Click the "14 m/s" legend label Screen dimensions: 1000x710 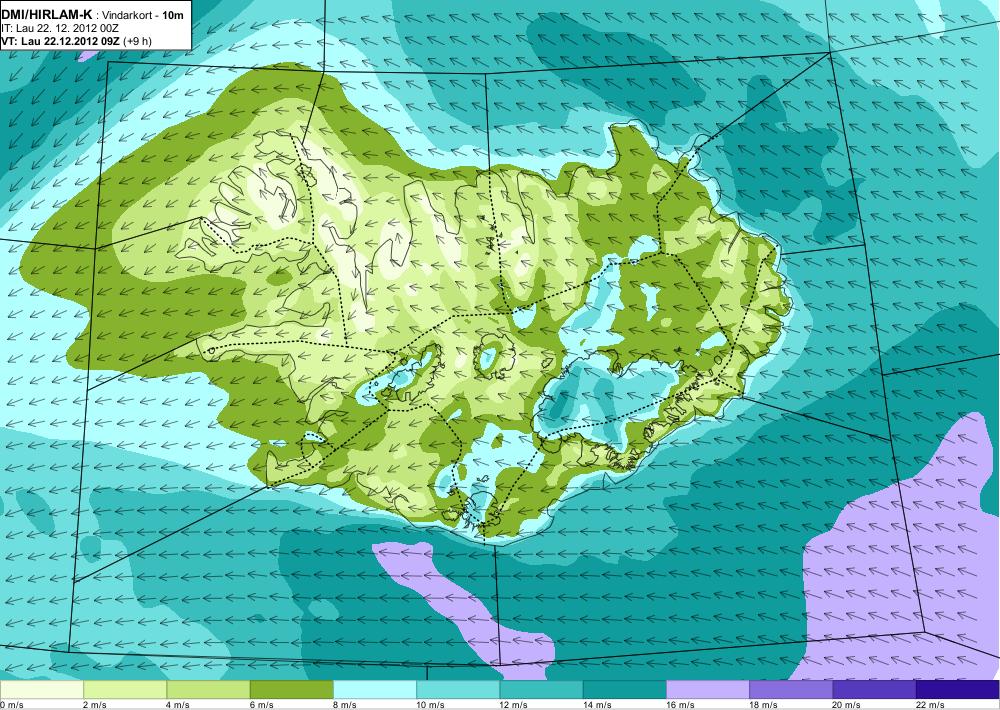tap(597, 705)
